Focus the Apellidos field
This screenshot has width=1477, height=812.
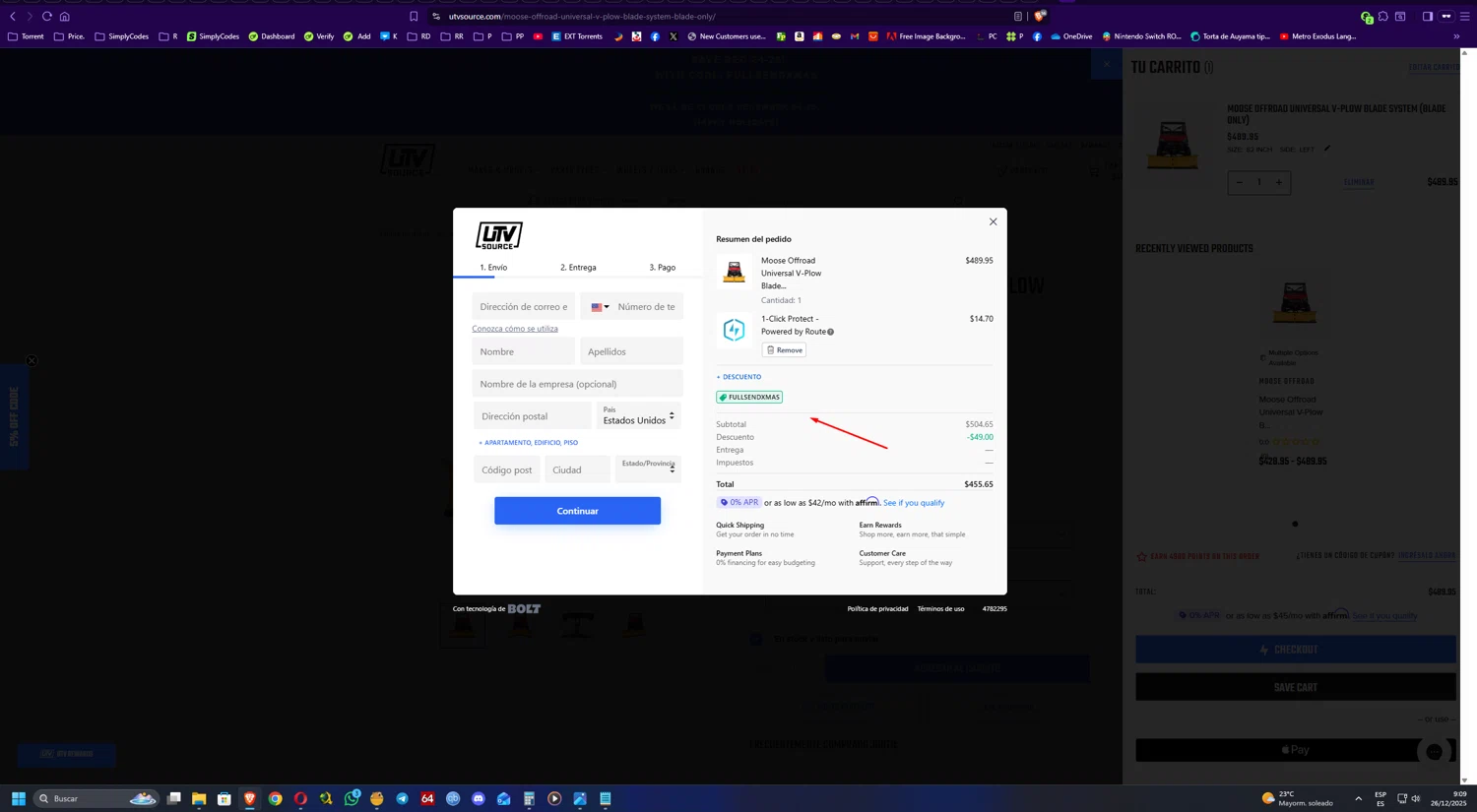(x=631, y=351)
